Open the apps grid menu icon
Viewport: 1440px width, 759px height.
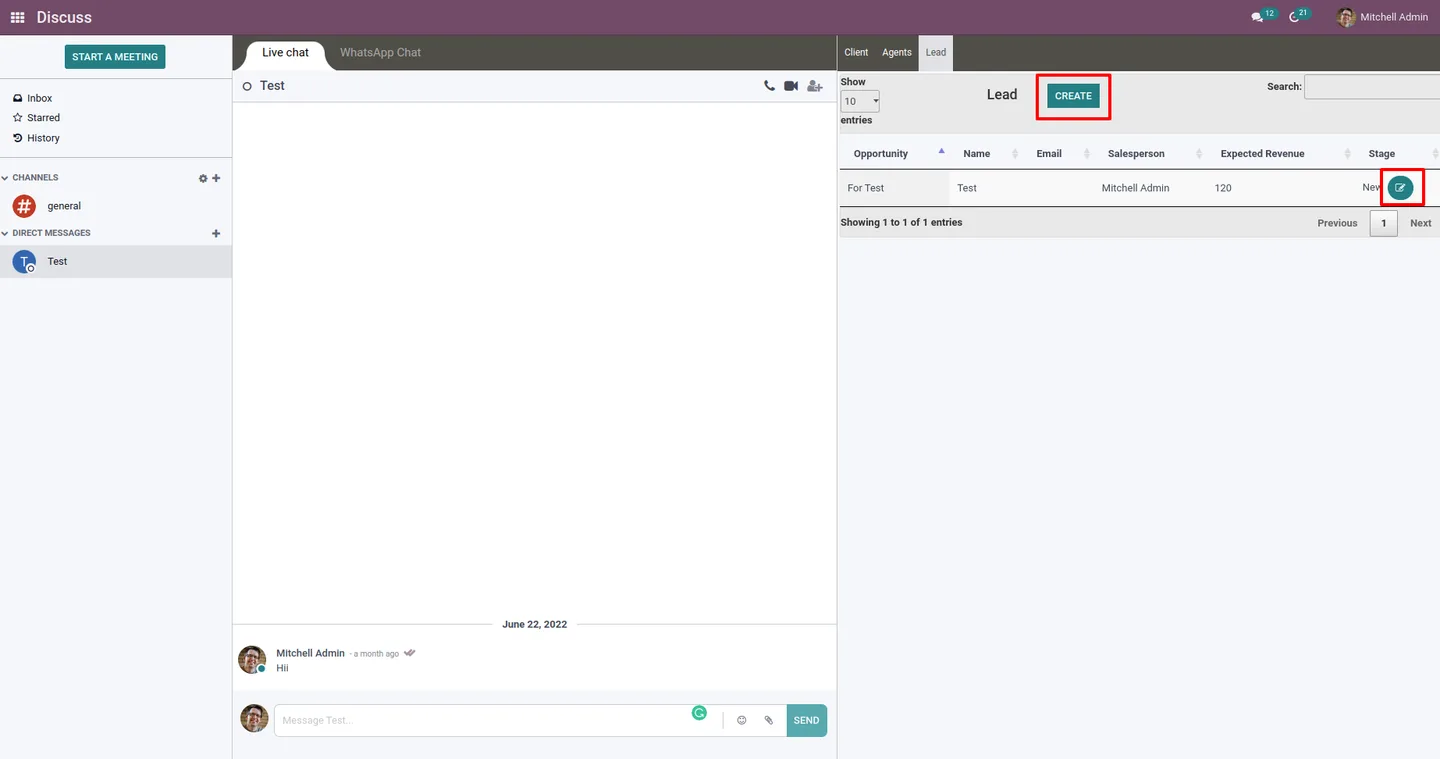click(17, 17)
